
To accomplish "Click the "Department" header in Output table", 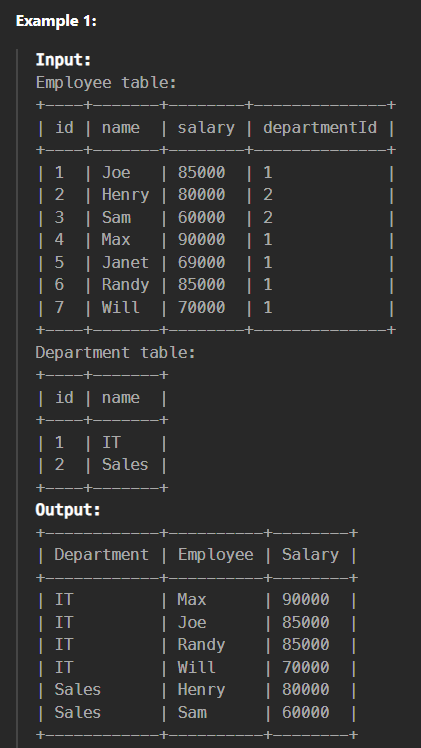I will (x=102, y=555).
